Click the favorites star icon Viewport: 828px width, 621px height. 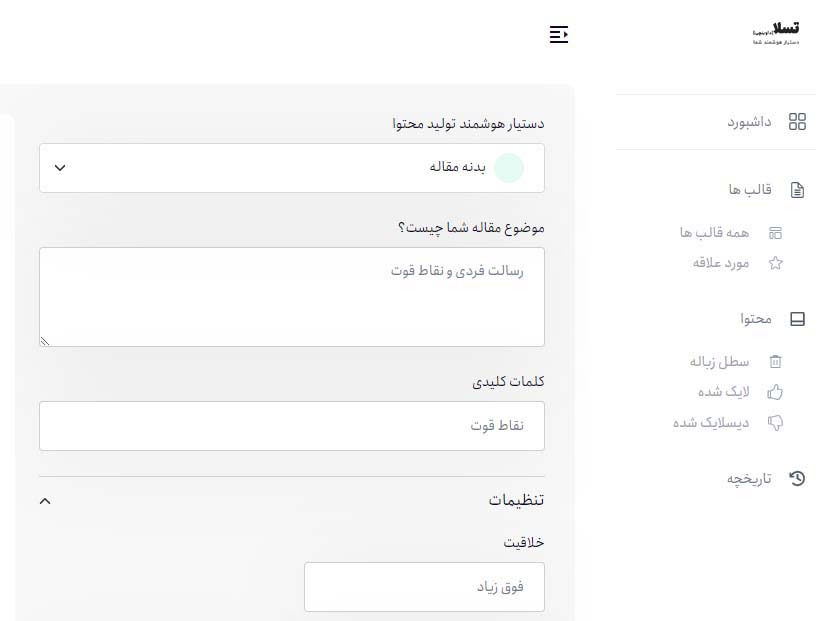(x=775, y=263)
